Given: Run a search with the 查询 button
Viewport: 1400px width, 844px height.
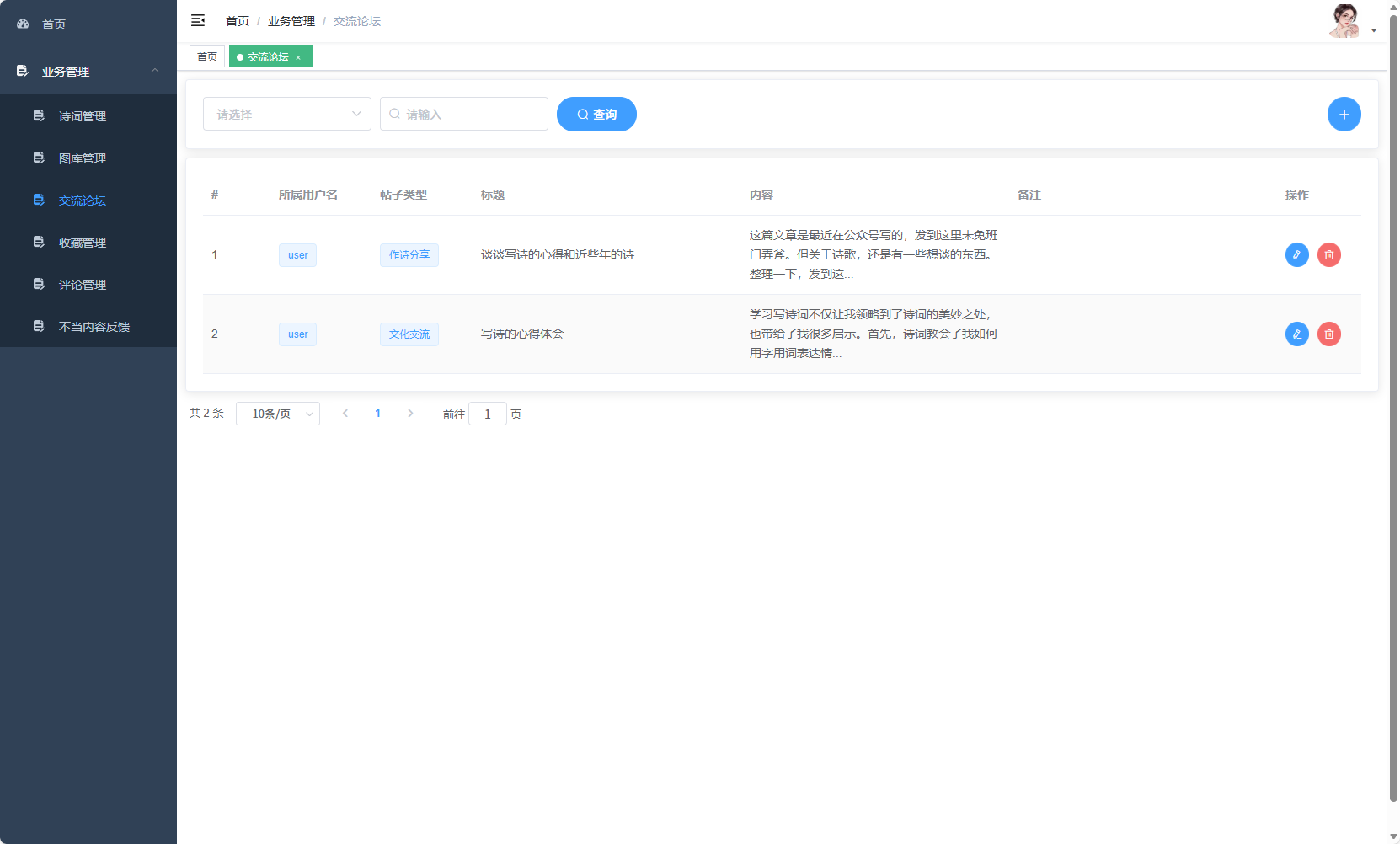Looking at the screenshot, I should (x=596, y=114).
